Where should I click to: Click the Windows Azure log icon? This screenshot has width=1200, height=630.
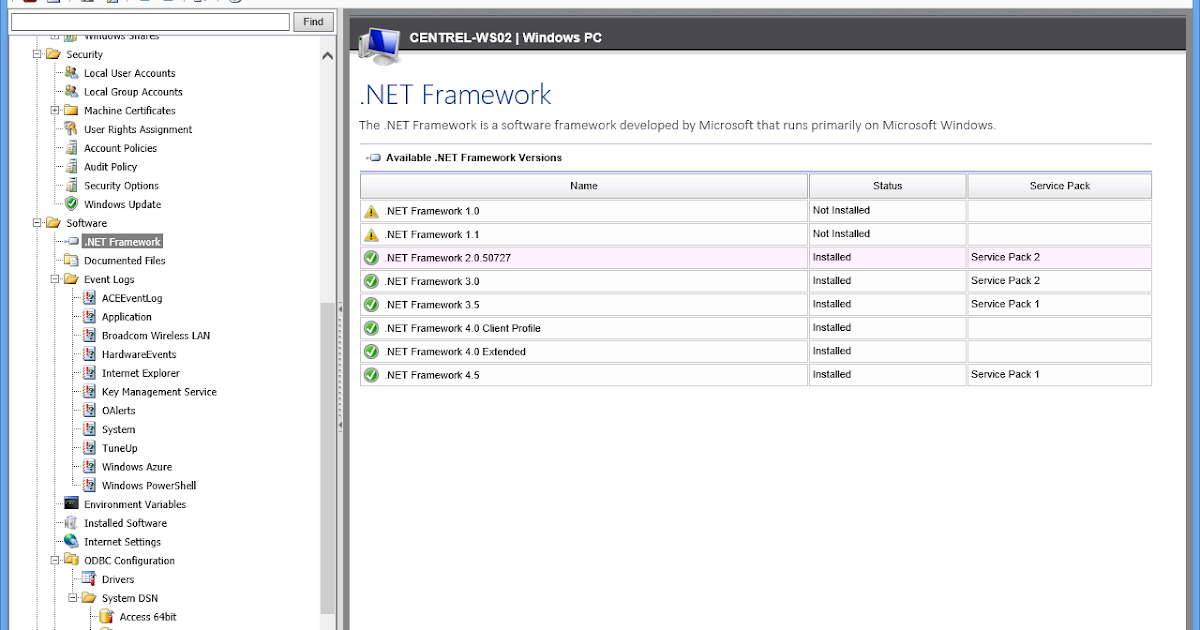point(89,467)
